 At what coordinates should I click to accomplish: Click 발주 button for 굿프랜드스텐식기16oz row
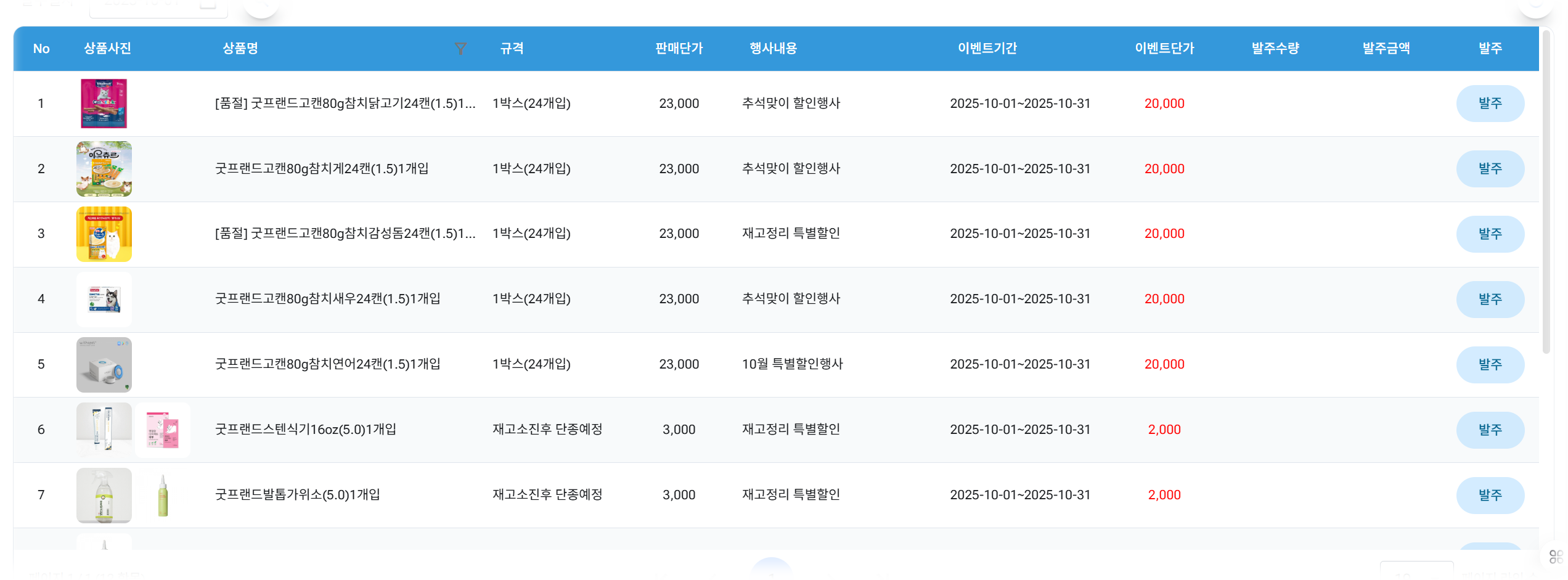1490,430
